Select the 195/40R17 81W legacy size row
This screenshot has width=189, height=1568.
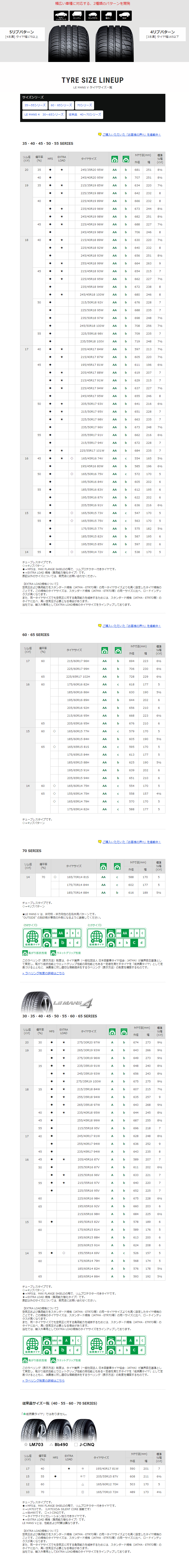pos(93,1469)
